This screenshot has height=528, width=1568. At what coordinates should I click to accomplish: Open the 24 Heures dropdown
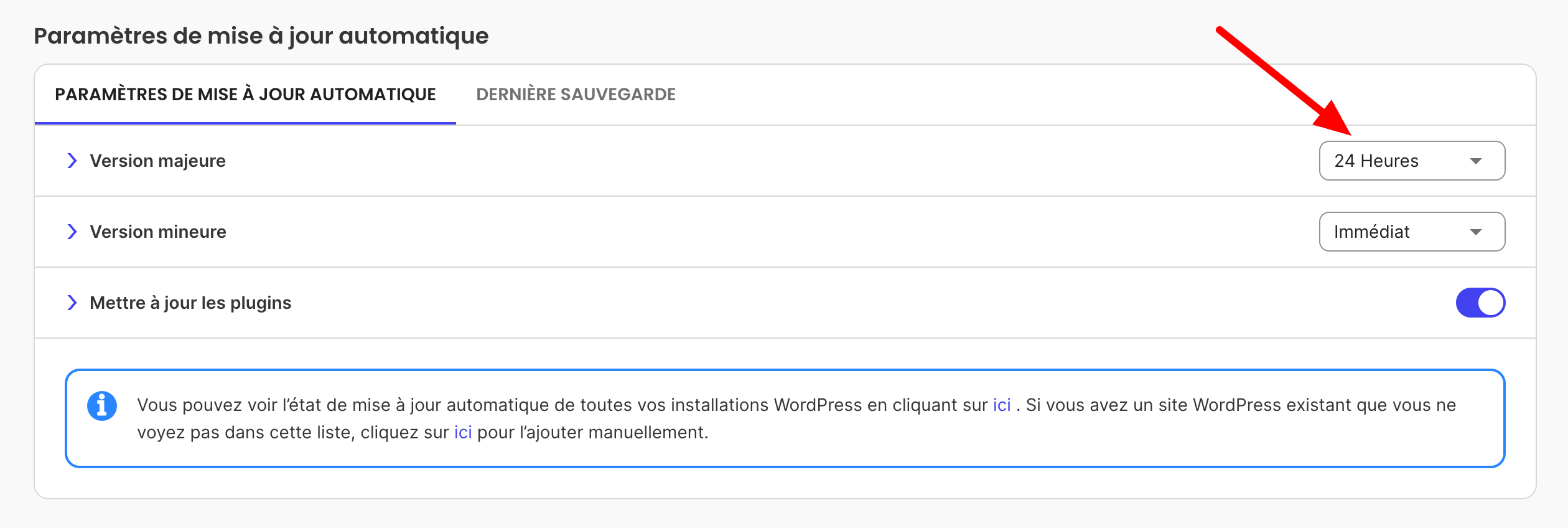(1412, 161)
